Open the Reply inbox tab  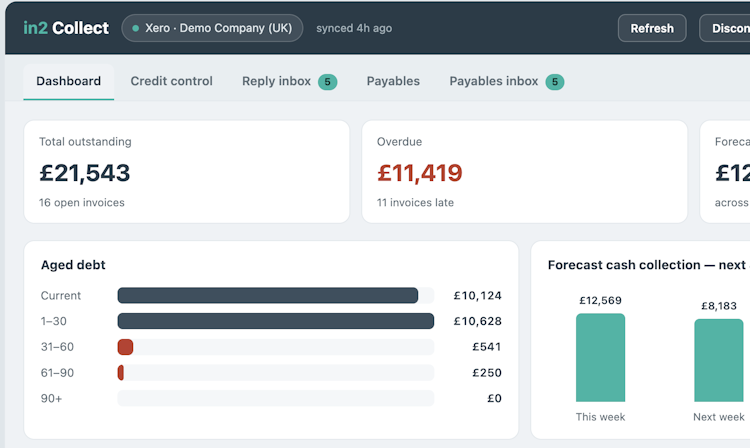tap(289, 81)
